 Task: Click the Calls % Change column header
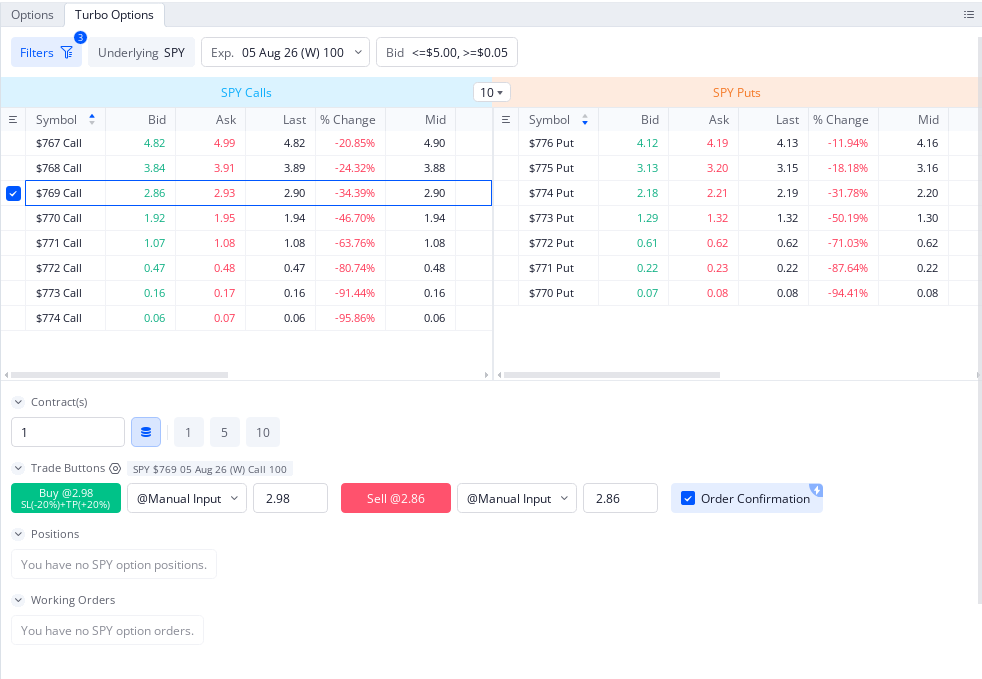pyautogui.click(x=350, y=120)
